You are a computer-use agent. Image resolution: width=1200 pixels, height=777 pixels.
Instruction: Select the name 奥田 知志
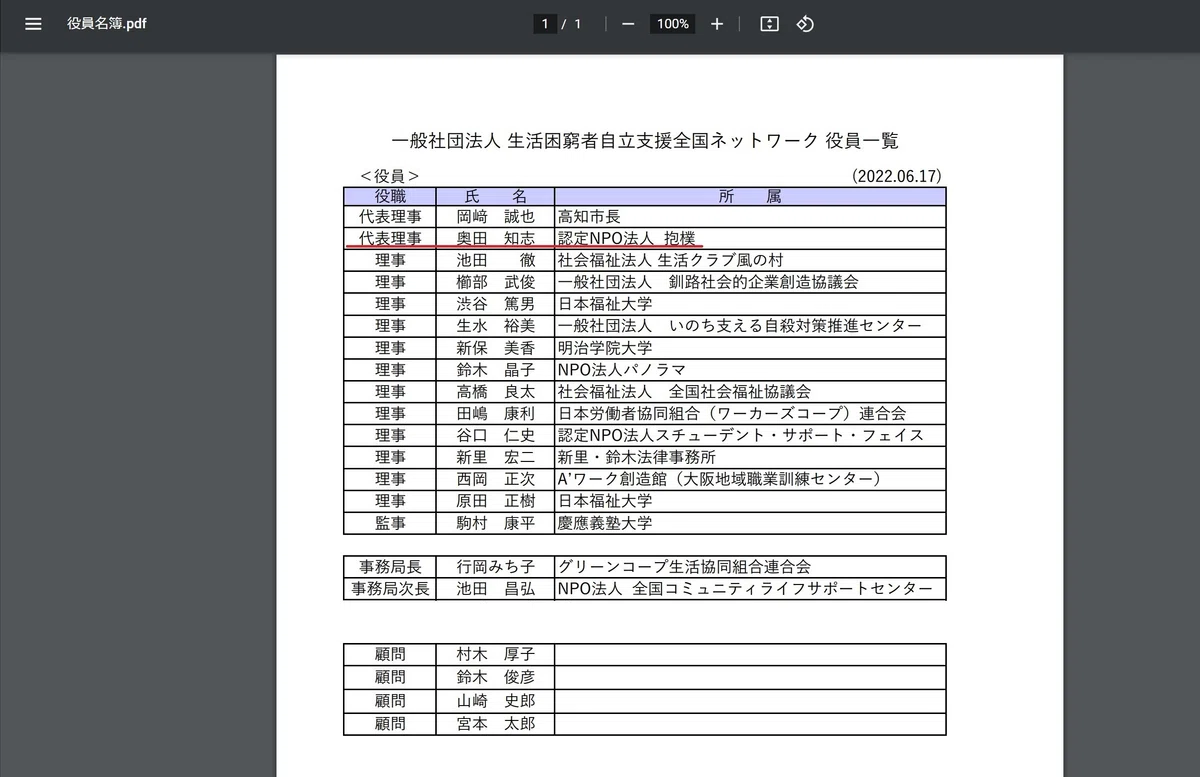tap(495, 238)
